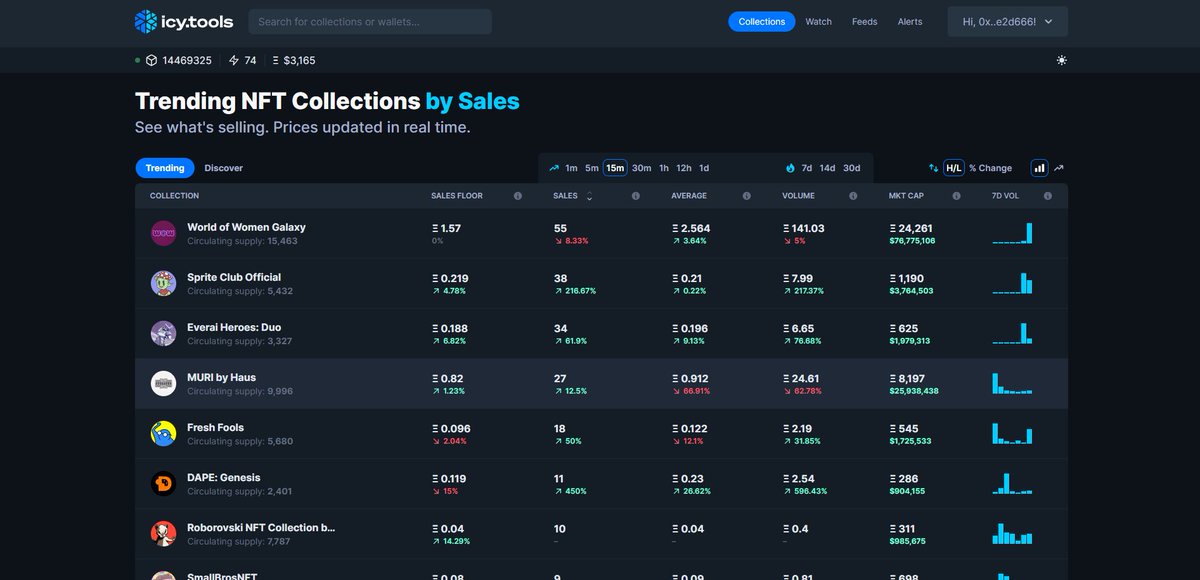The image size is (1200, 580).
Task: Open Roborovski NFT Collection link
Action: point(261,527)
